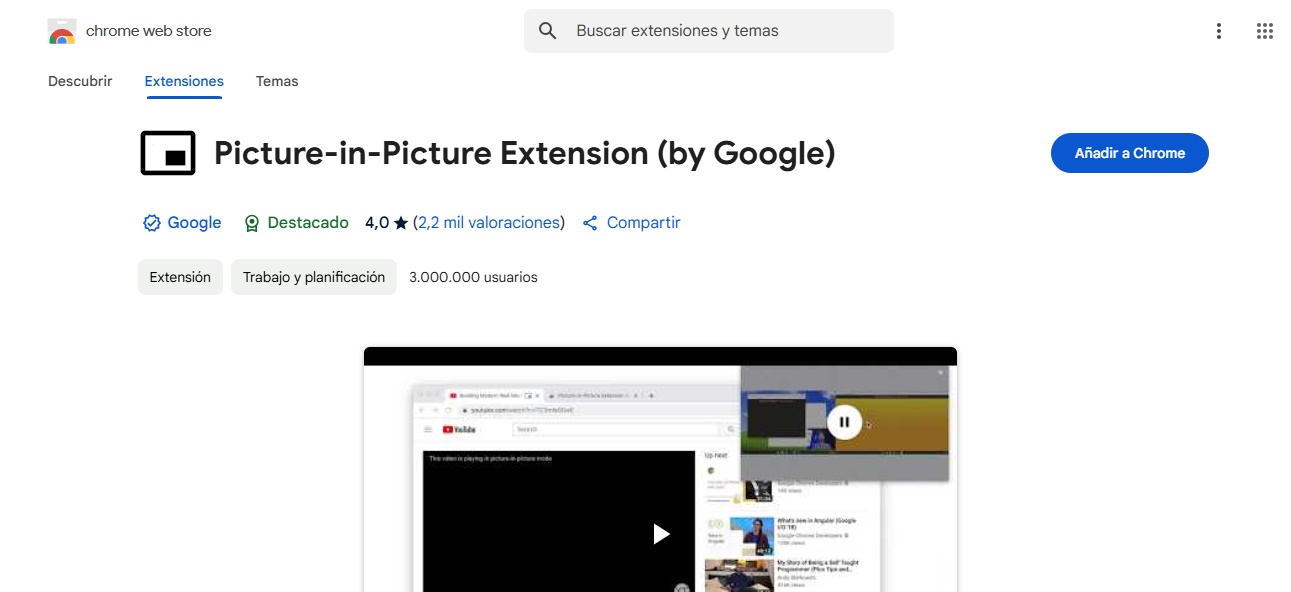Click the rating star icon
The image size is (1291, 592).
[x=401, y=223]
